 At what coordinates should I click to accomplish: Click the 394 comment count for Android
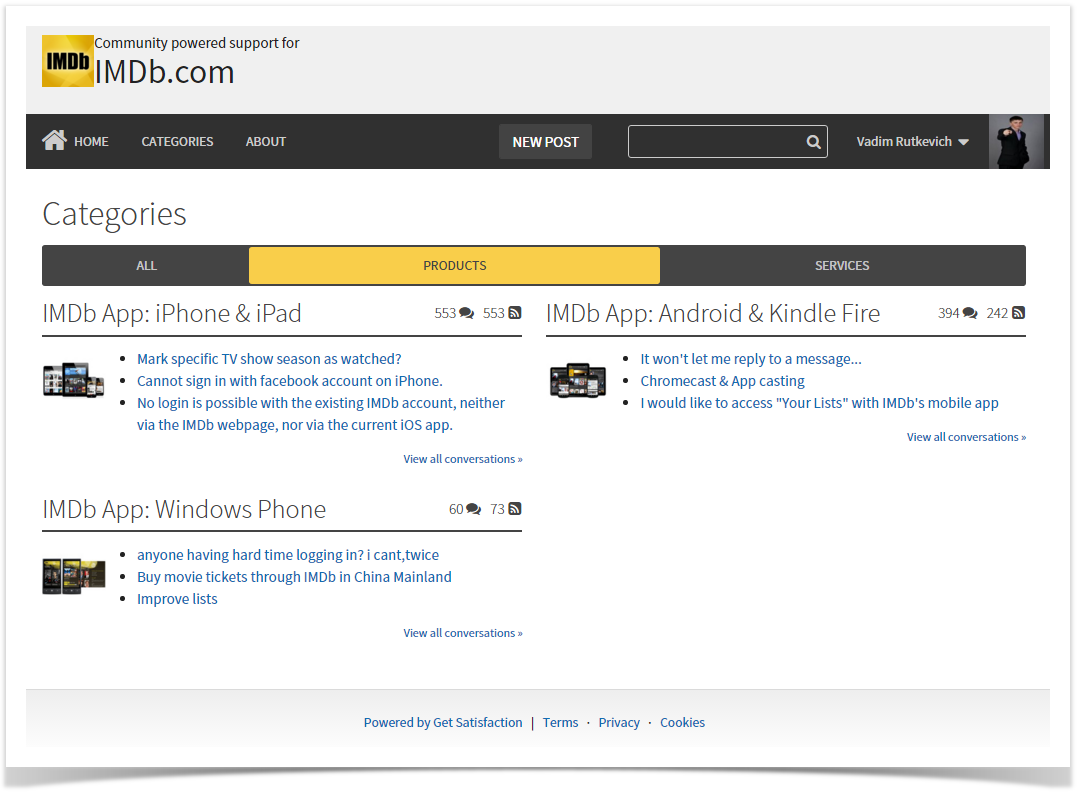coord(948,313)
